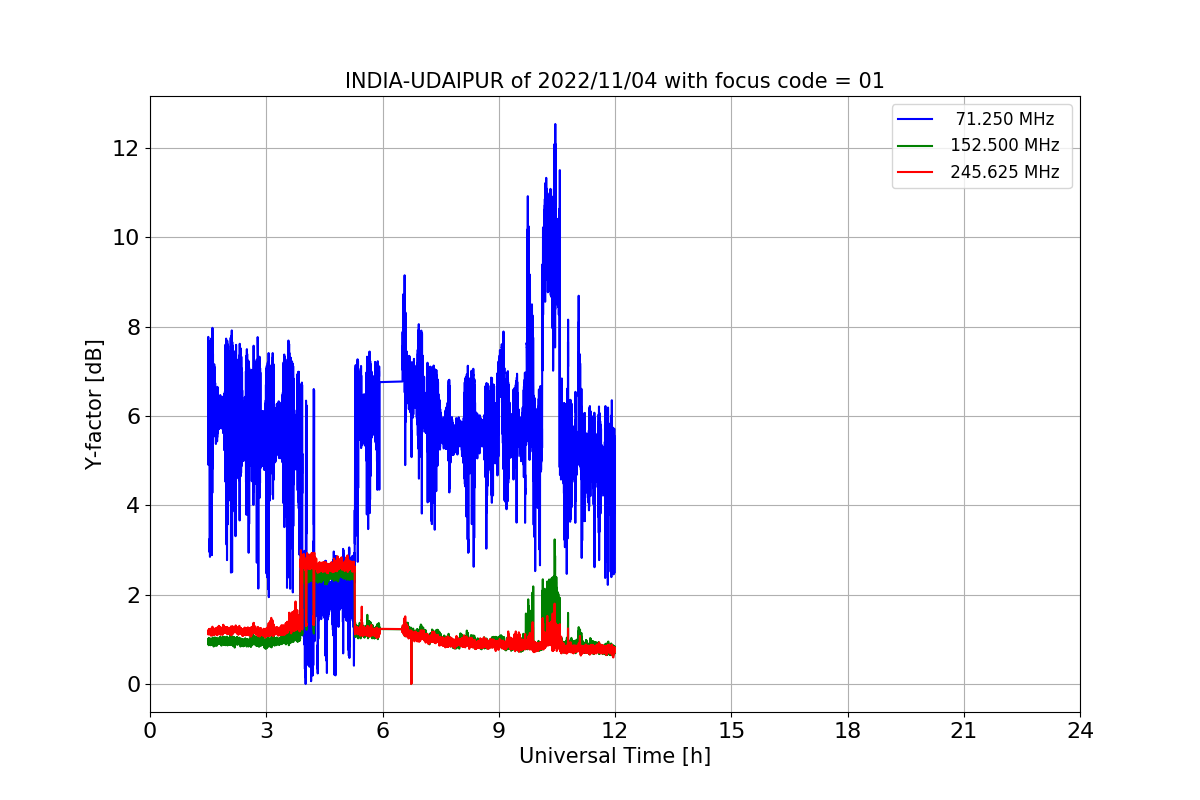Click the Y-factor [dB] axis label
This screenshot has height=800, width=1200.
pyautogui.click(x=94, y=405)
